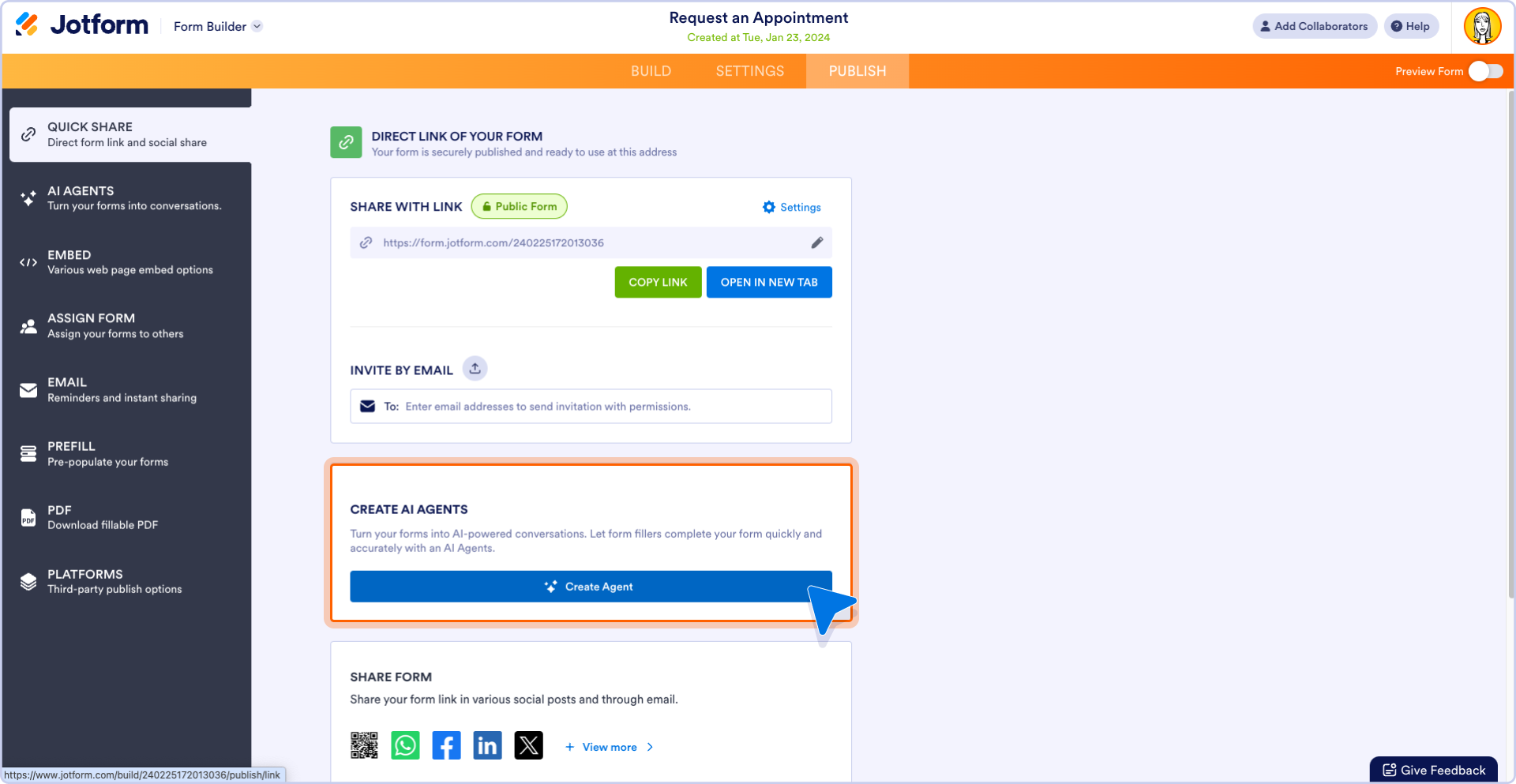Click the Add Collaborators button
1516x784 pixels.
click(x=1315, y=26)
